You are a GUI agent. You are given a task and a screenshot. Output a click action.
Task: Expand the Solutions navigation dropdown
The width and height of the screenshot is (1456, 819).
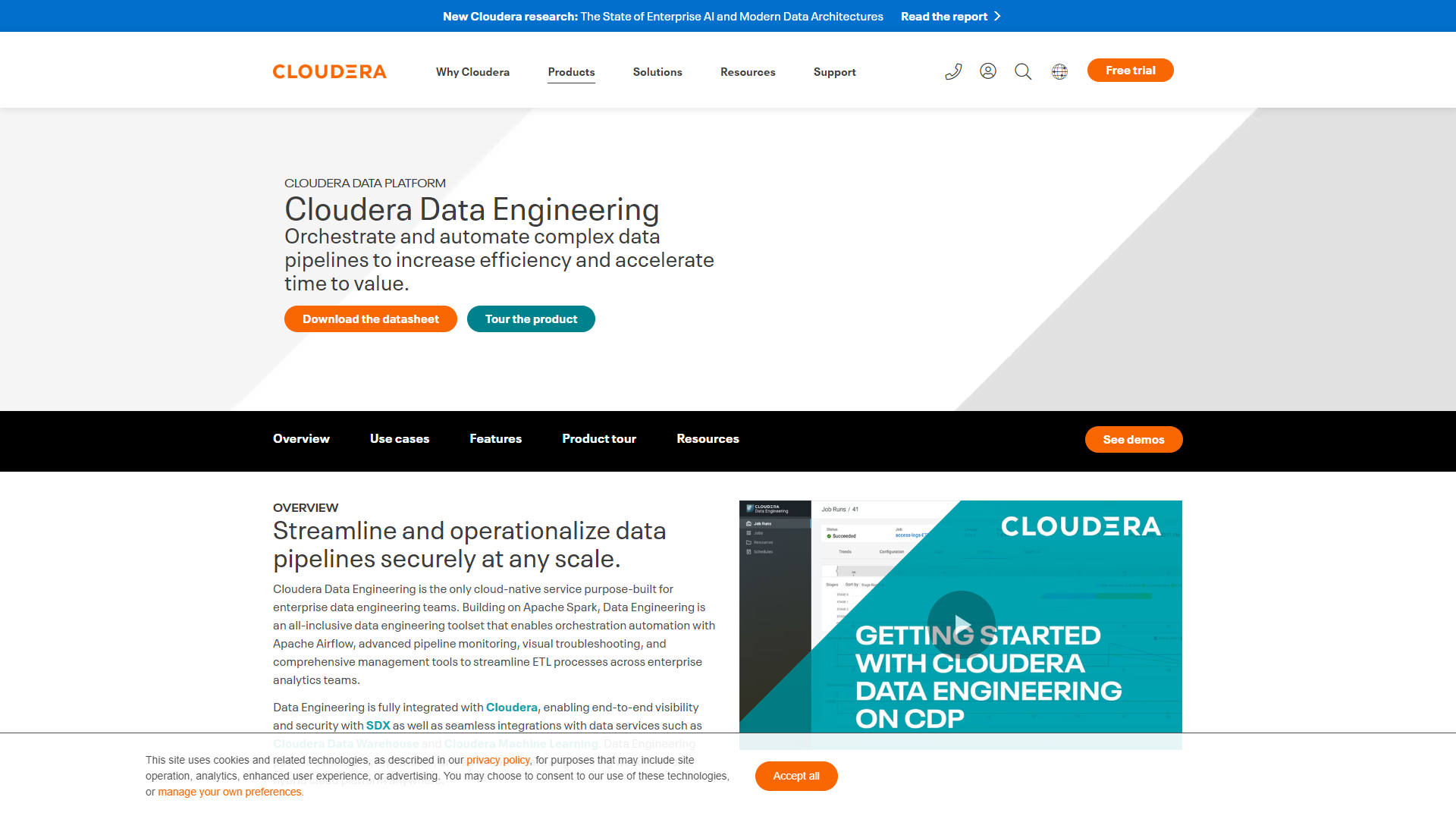click(657, 71)
